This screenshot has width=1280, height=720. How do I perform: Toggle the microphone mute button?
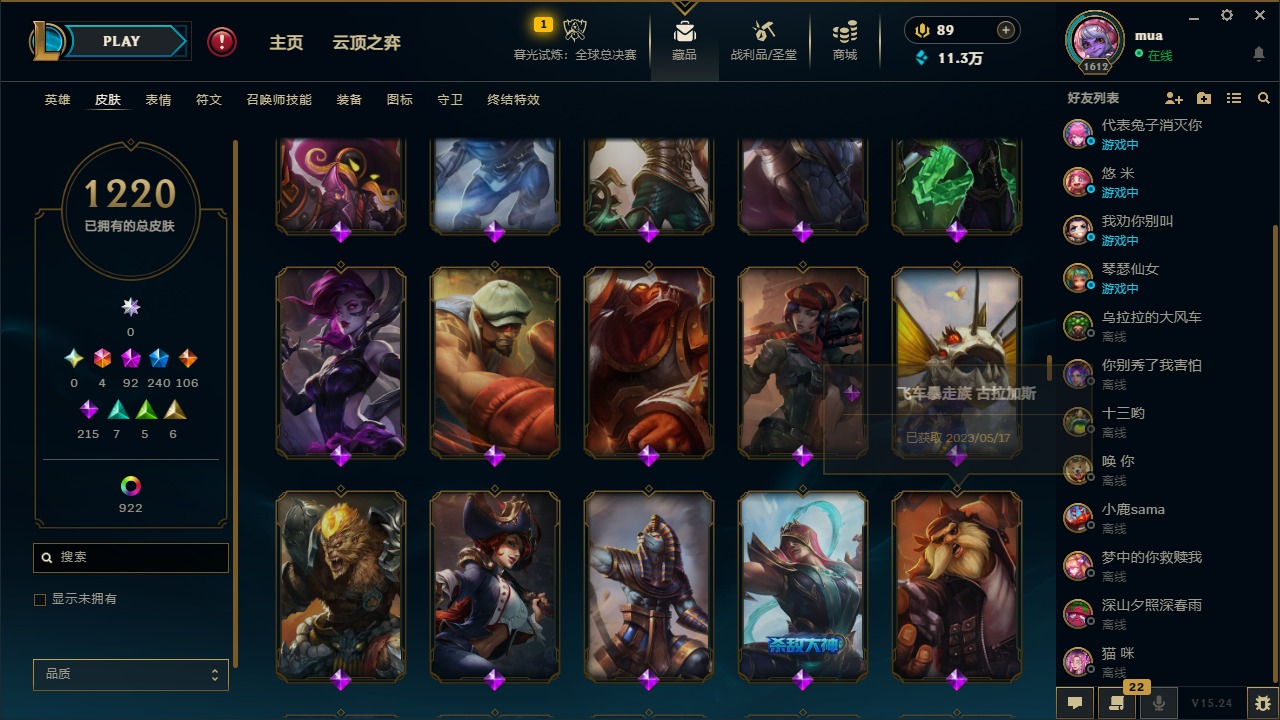point(1159,703)
